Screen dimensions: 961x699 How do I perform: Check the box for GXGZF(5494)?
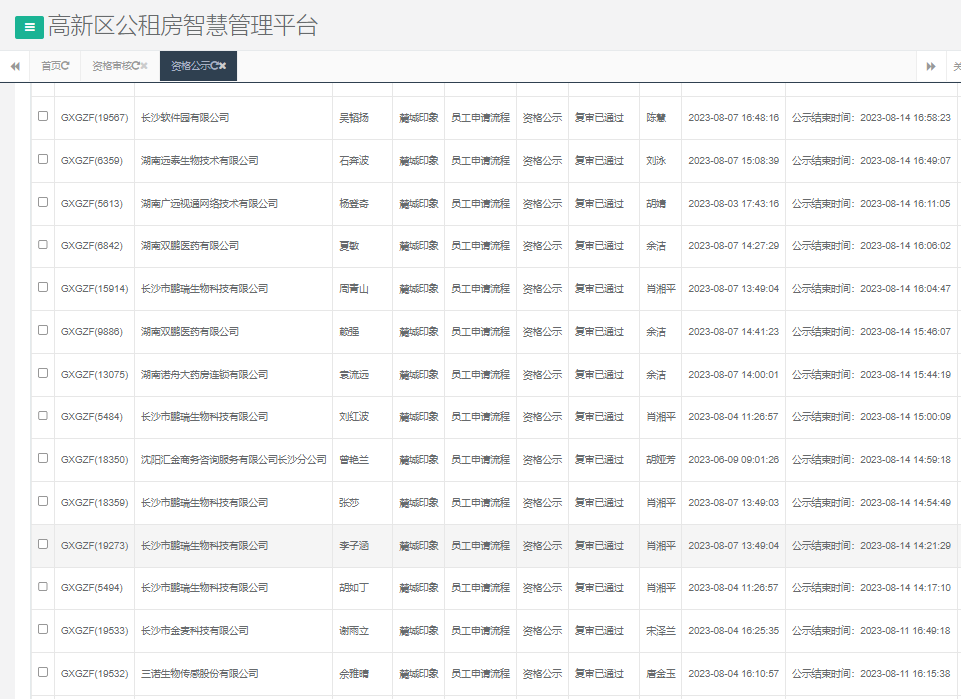[43, 586]
